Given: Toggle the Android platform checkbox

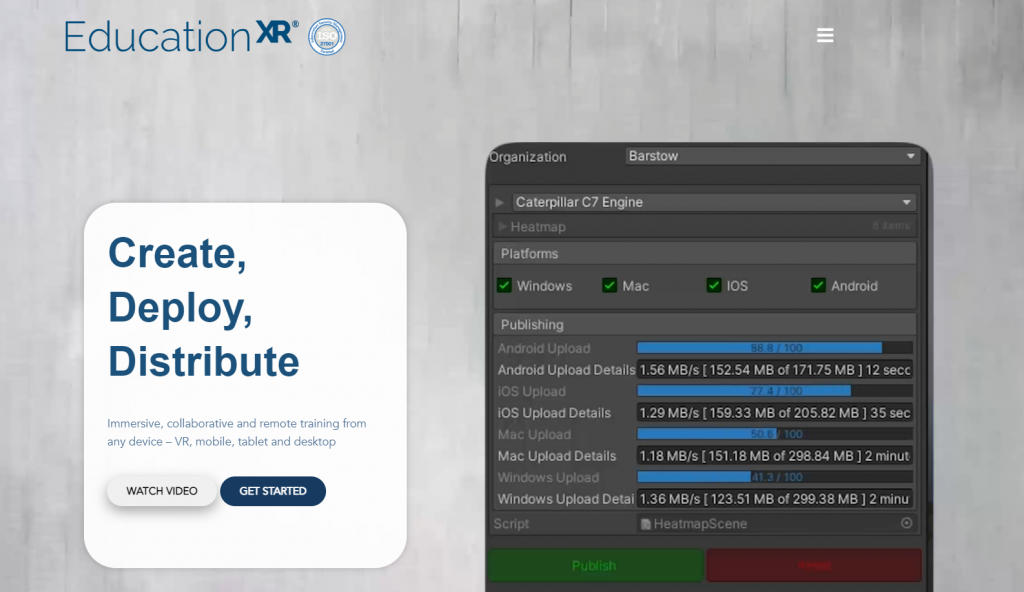Looking at the screenshot, I should click(x=818, y=286).
